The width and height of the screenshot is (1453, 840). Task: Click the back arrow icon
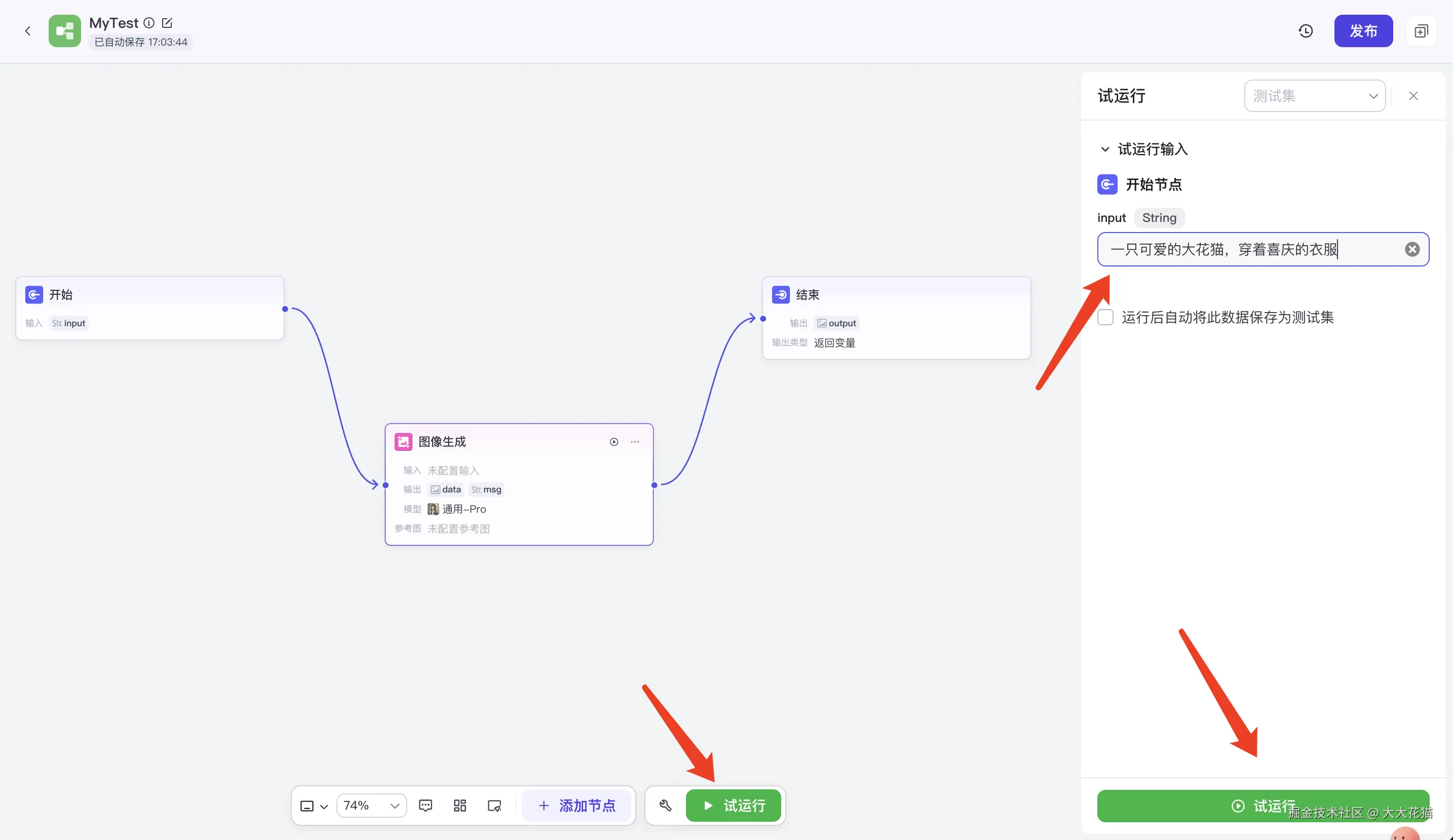click(x=28, y=31)
